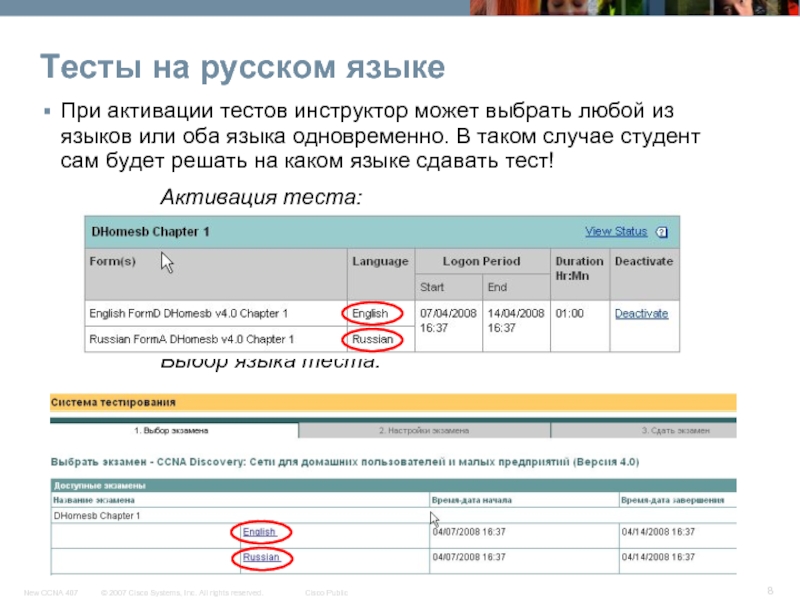Switch to tab 1. Выбор экзамена
The image size is (800, 600).
(x=174, y=431)
